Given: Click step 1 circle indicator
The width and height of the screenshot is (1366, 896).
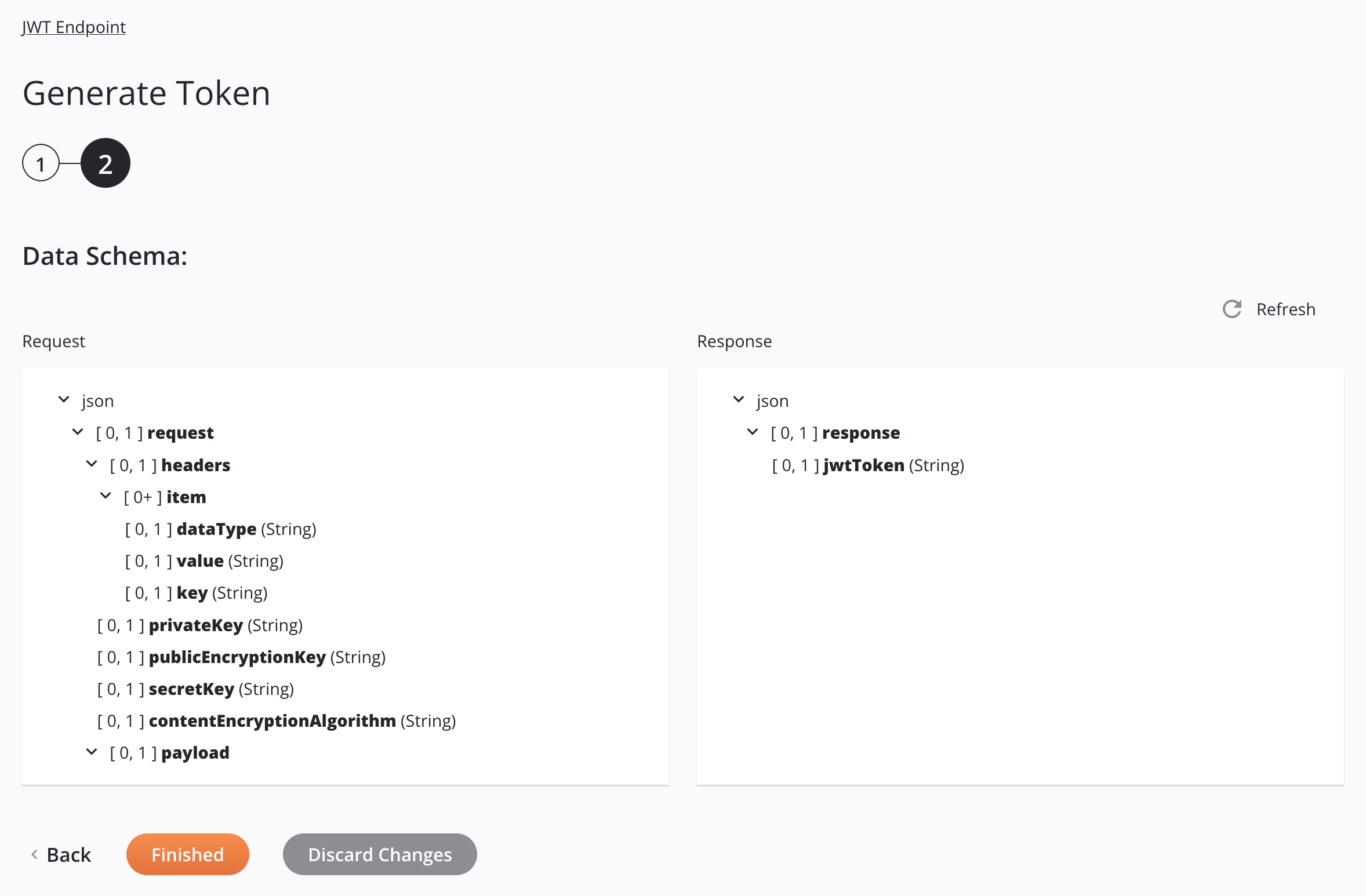Looking at the screenshot, I should 41,163.
